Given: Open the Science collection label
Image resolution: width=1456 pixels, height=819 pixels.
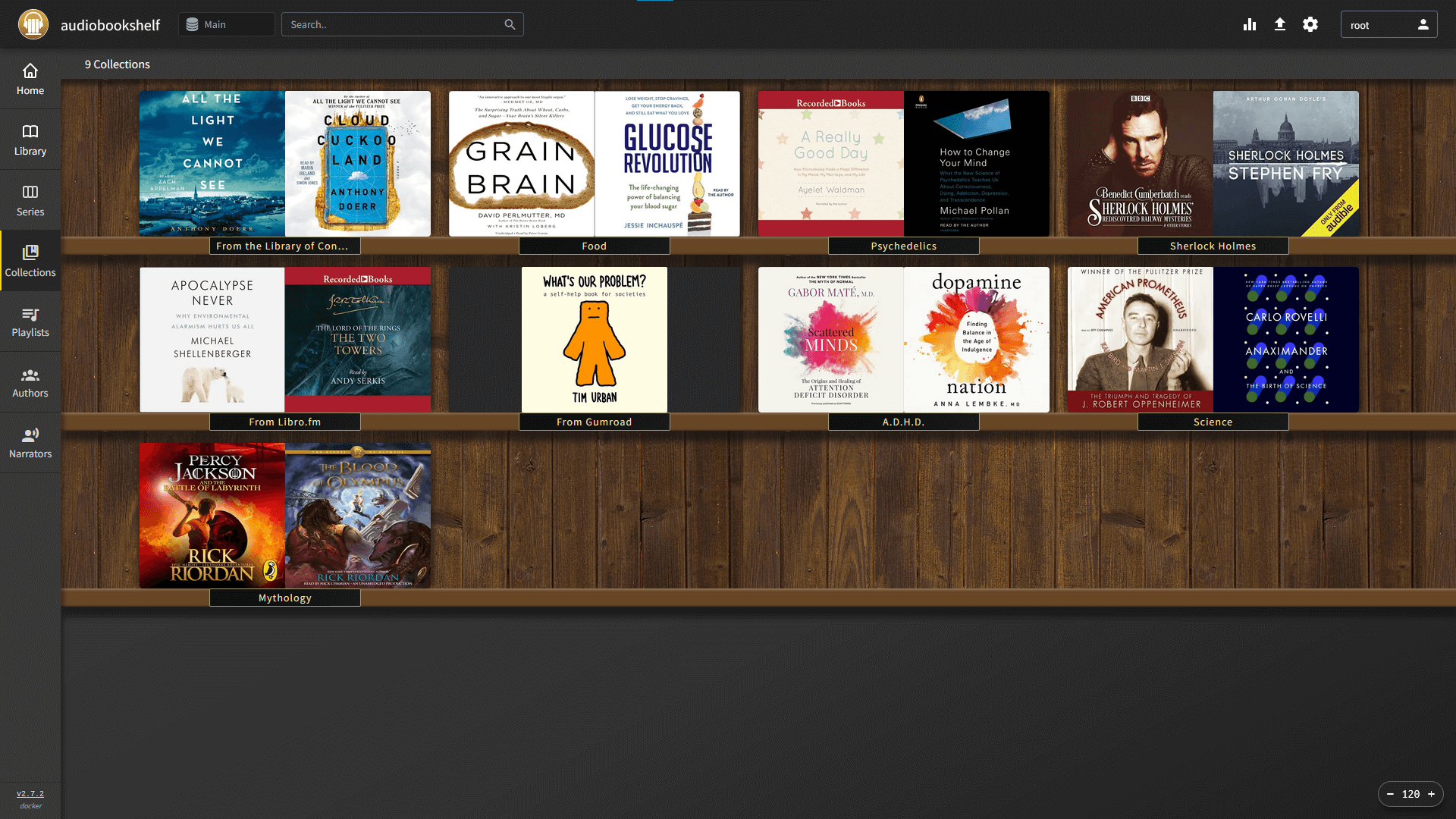Looking at the screenshot, I should [1213, 422].
